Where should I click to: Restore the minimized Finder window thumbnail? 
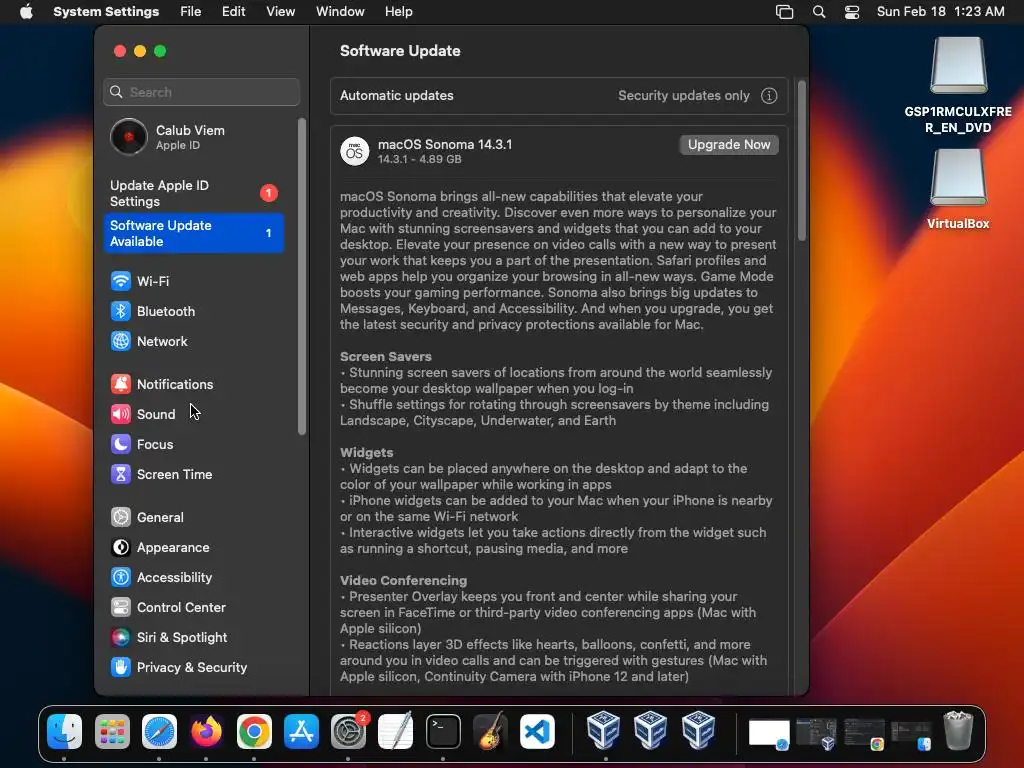[x=911, y=733]
